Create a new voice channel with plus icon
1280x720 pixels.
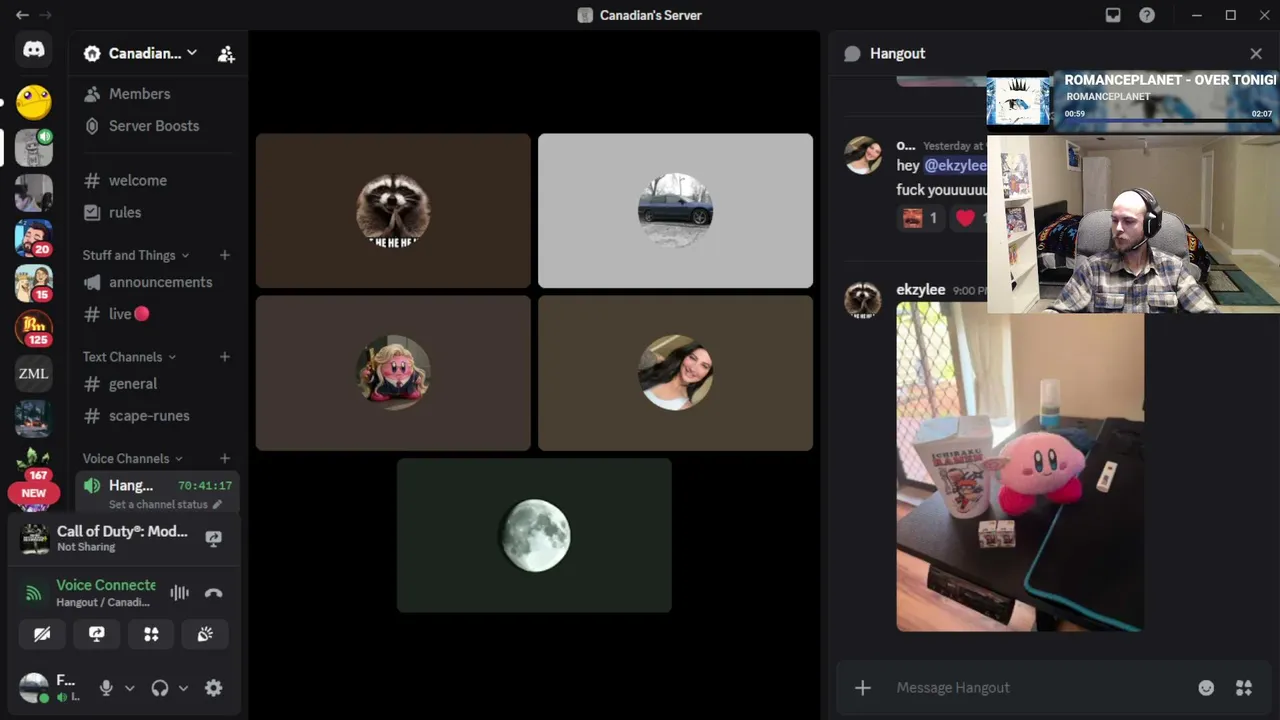coord(225,459)
